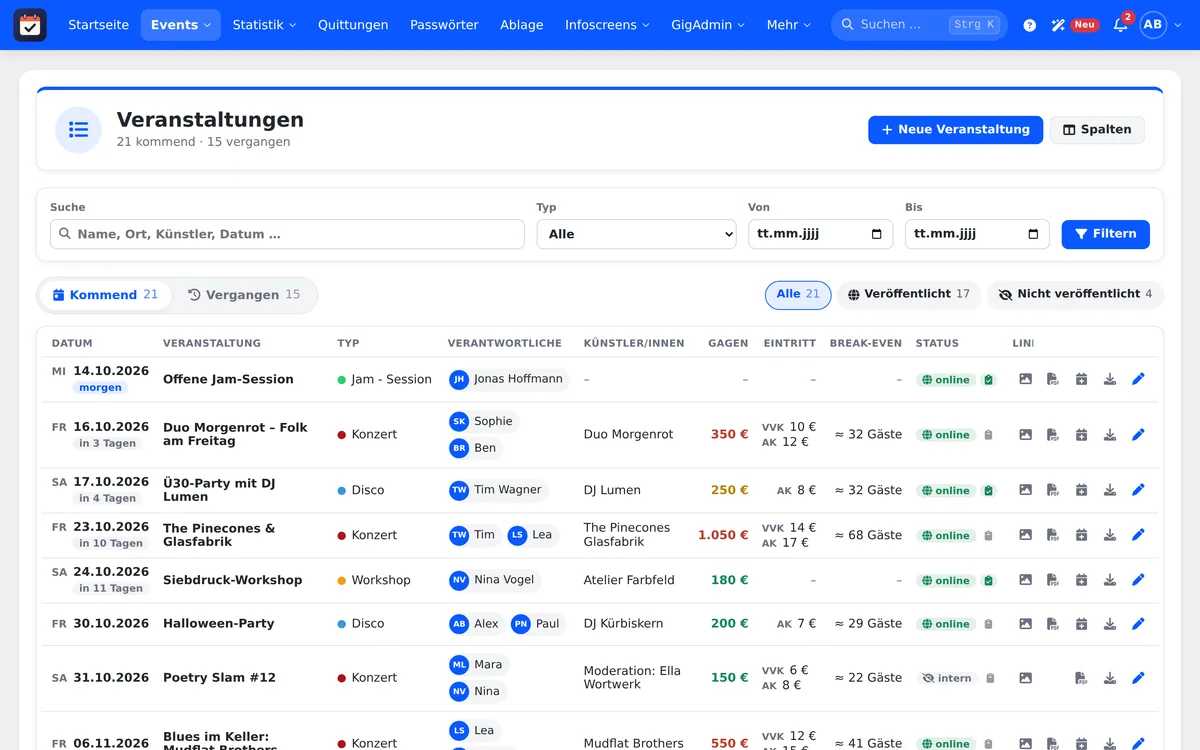Click the clipboard icon in Halloween-Party row
The width and height of the screenshot is (1200, 750).
click(989, 624)
